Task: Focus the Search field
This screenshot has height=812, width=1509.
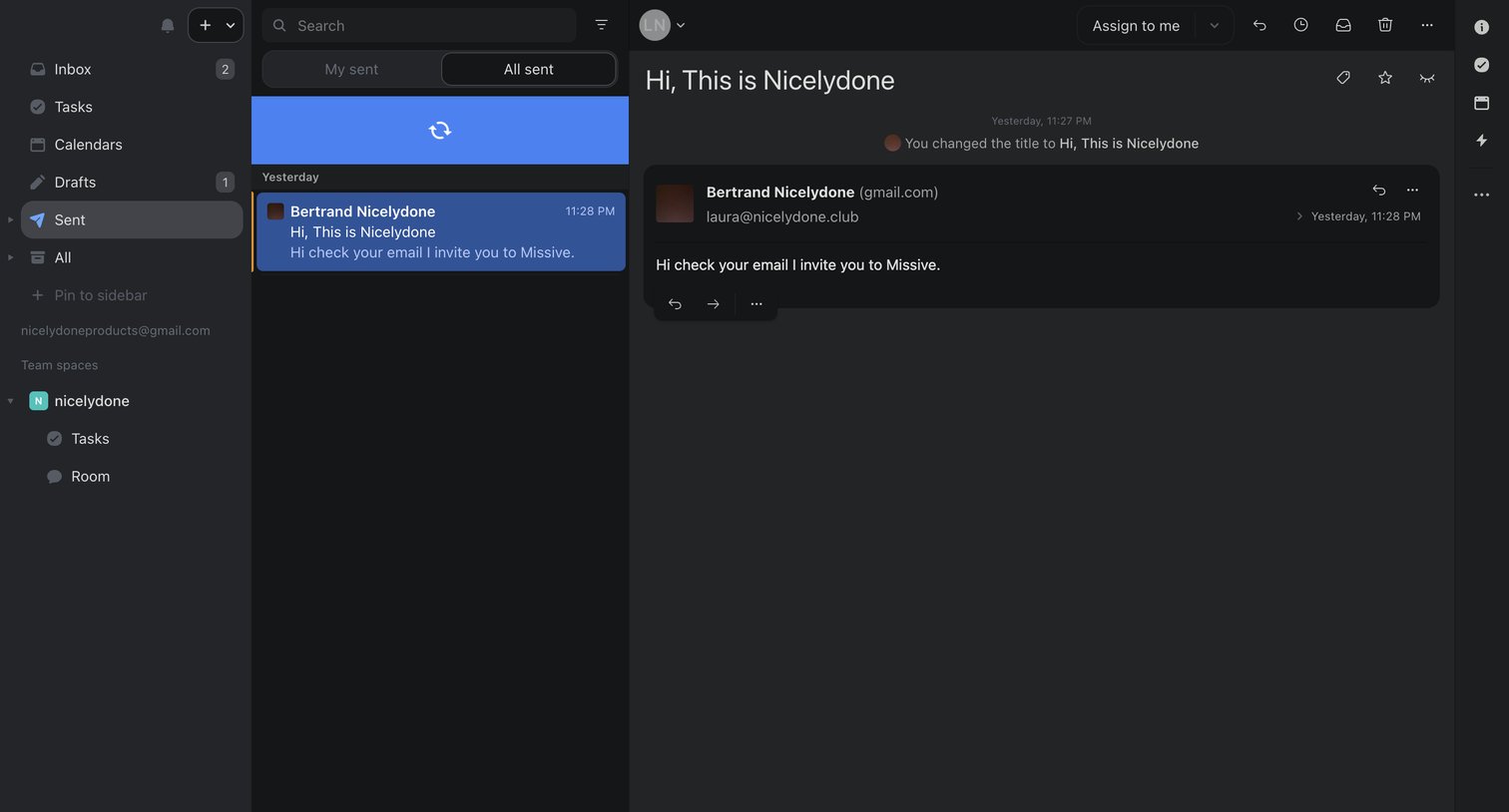Action: tap(419, 25)
